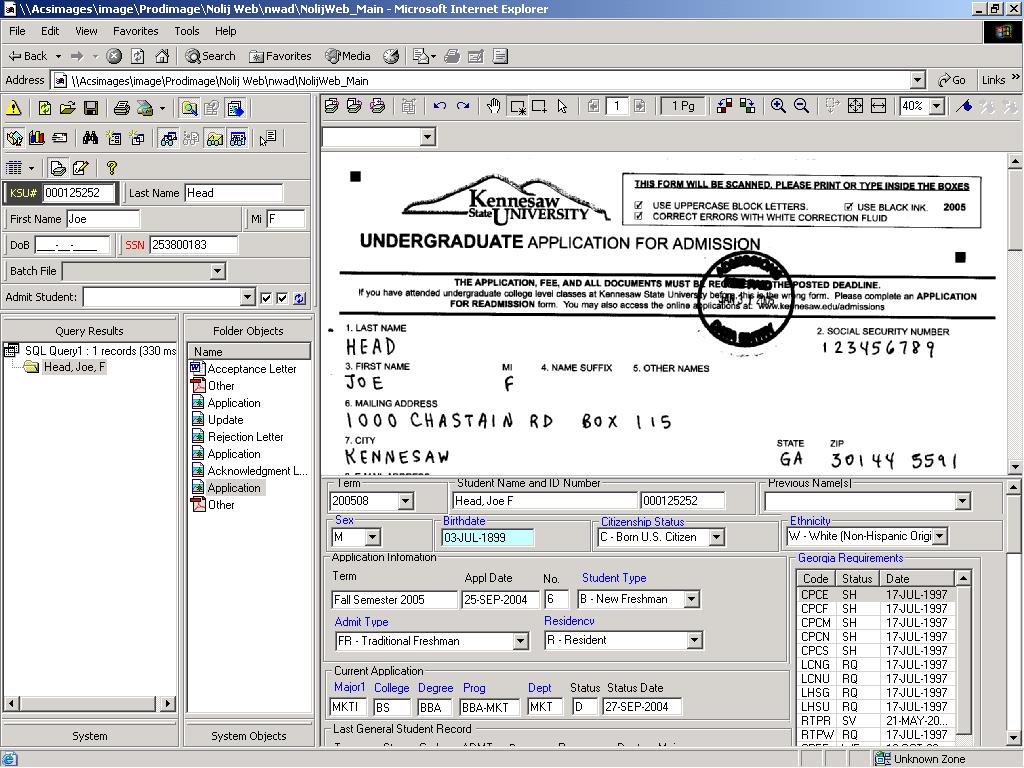Click the Media toolbar button
This screenshot has width=1024, height=768.
pos(348,56)
